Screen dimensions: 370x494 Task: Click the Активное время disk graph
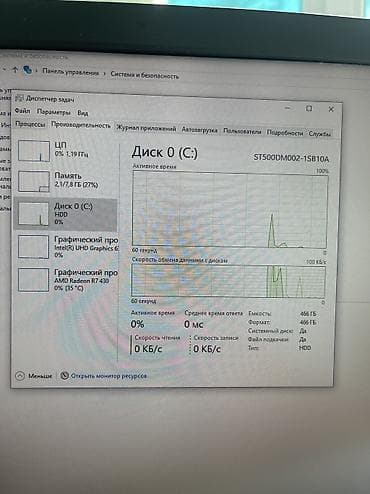click(230, 209)
